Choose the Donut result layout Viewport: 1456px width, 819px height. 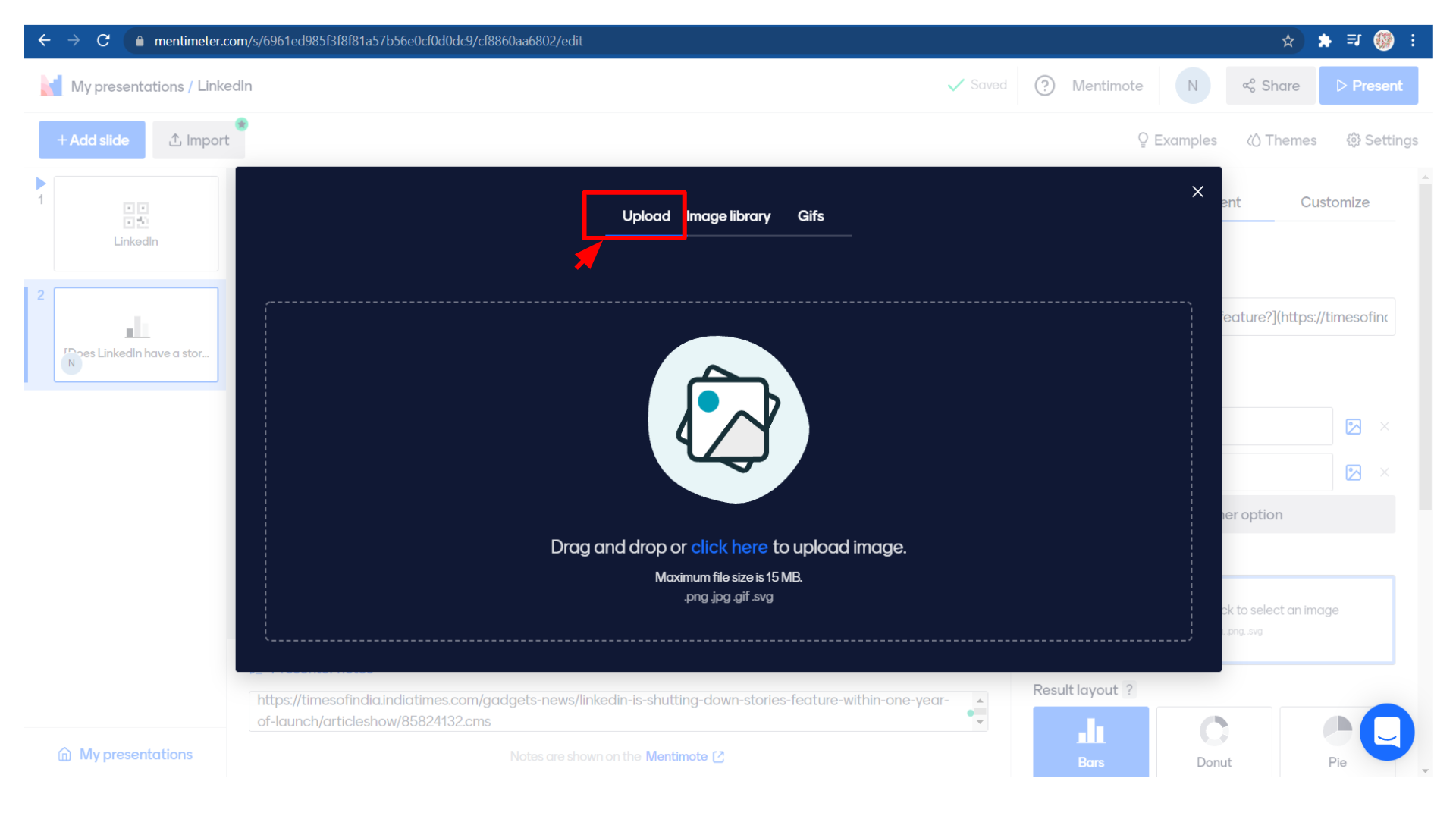(1213, 742)
